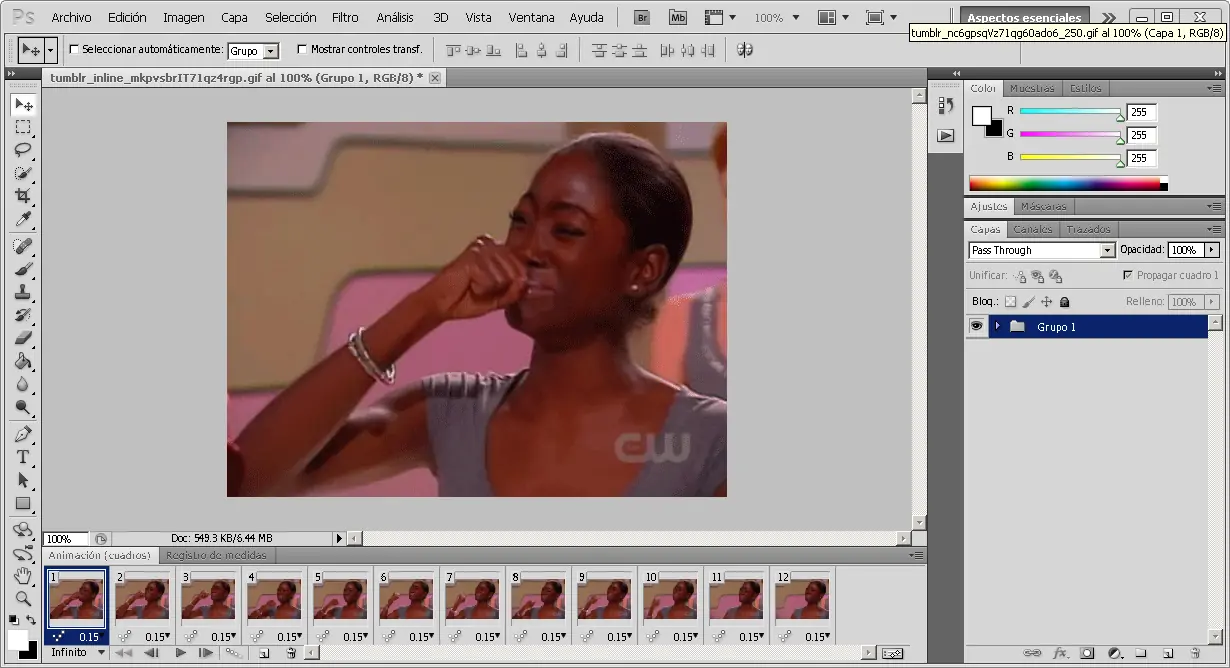Select the Type tool
Image resolution: width=1230 pixels, height=668 pixels.
tap(23, 457)
